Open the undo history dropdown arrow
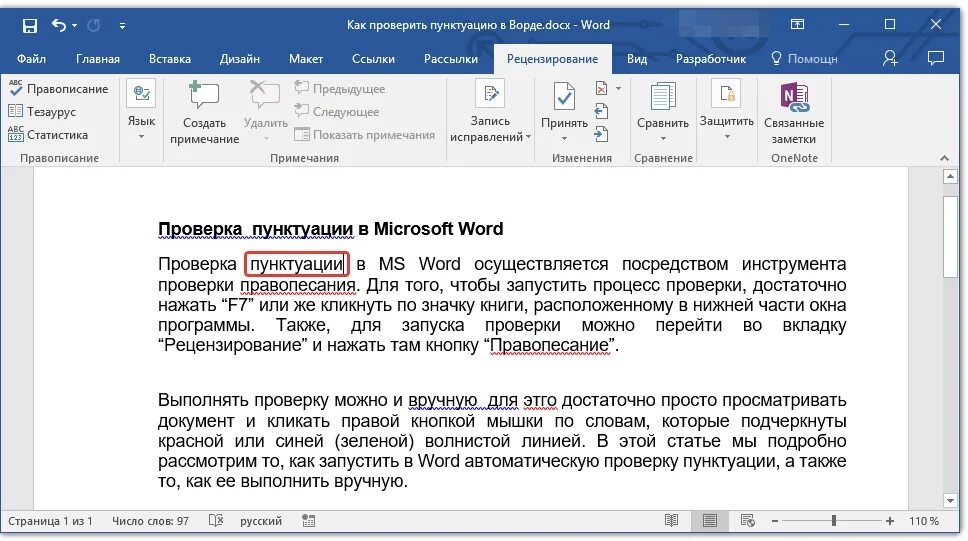The image size is (968, 541). [75, 25]
